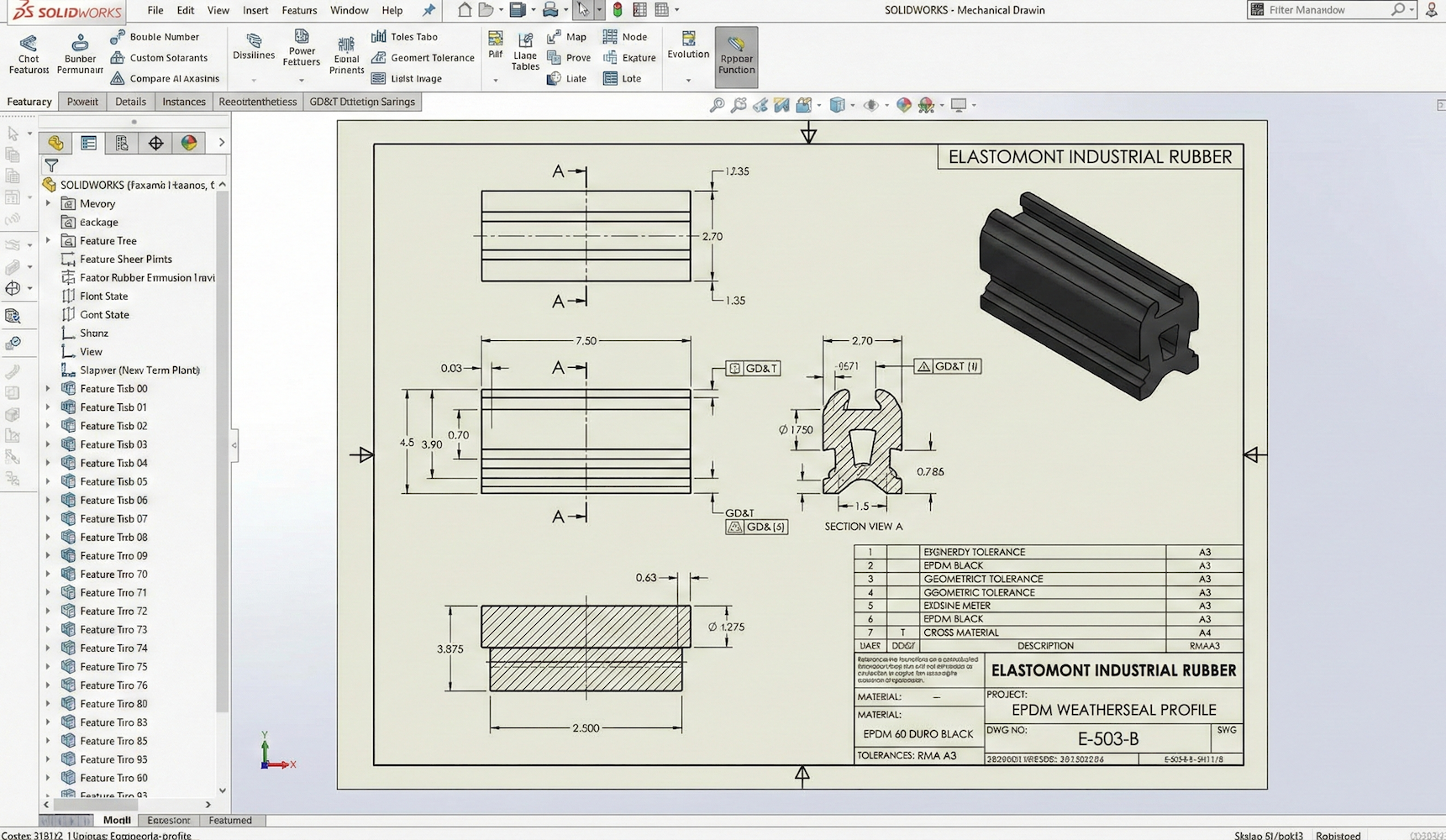Expand the Feature Tisb 00 item
1446x840 pixels.
point(48,388)
